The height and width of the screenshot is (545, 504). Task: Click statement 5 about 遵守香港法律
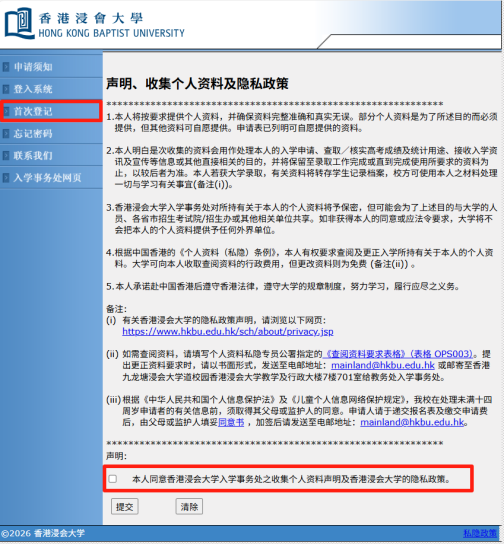(x=283, y=286)
